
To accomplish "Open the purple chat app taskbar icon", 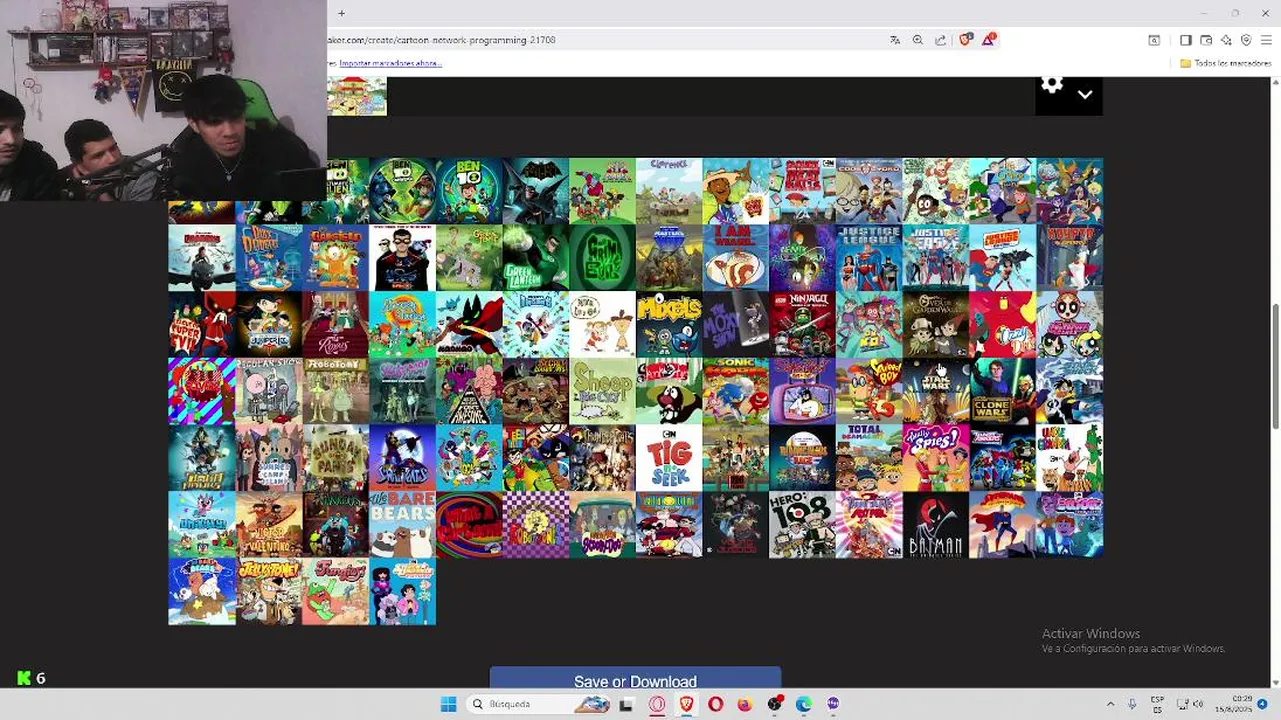I will [x=833, y=704].
